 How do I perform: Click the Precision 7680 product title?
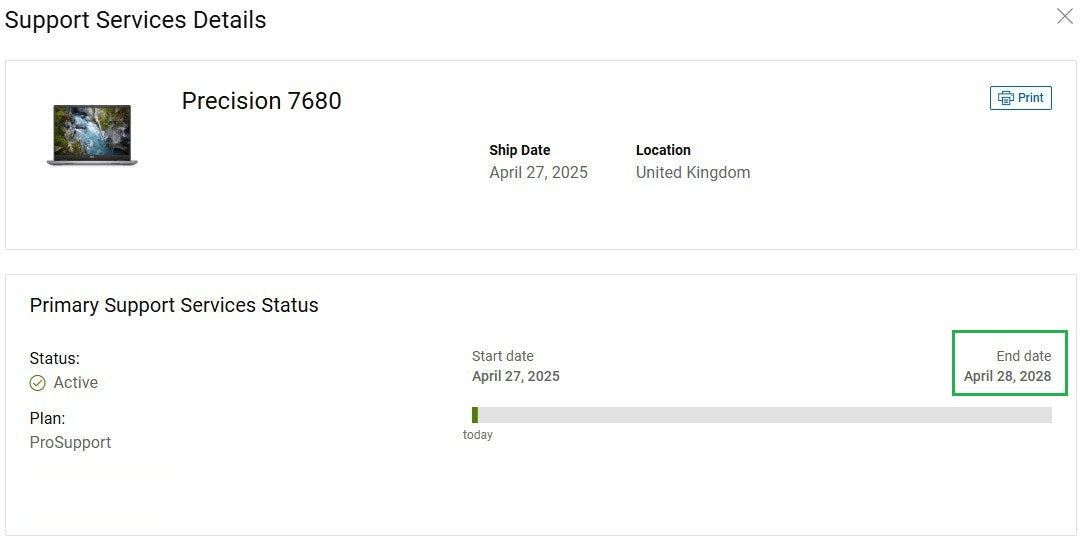262,101
